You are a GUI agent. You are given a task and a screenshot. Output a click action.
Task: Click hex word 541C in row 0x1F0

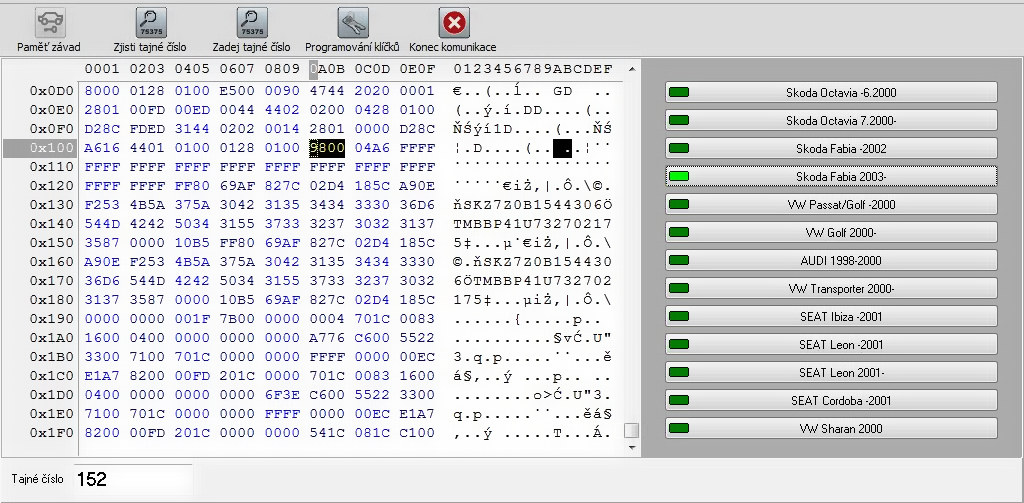click(327, 433)
